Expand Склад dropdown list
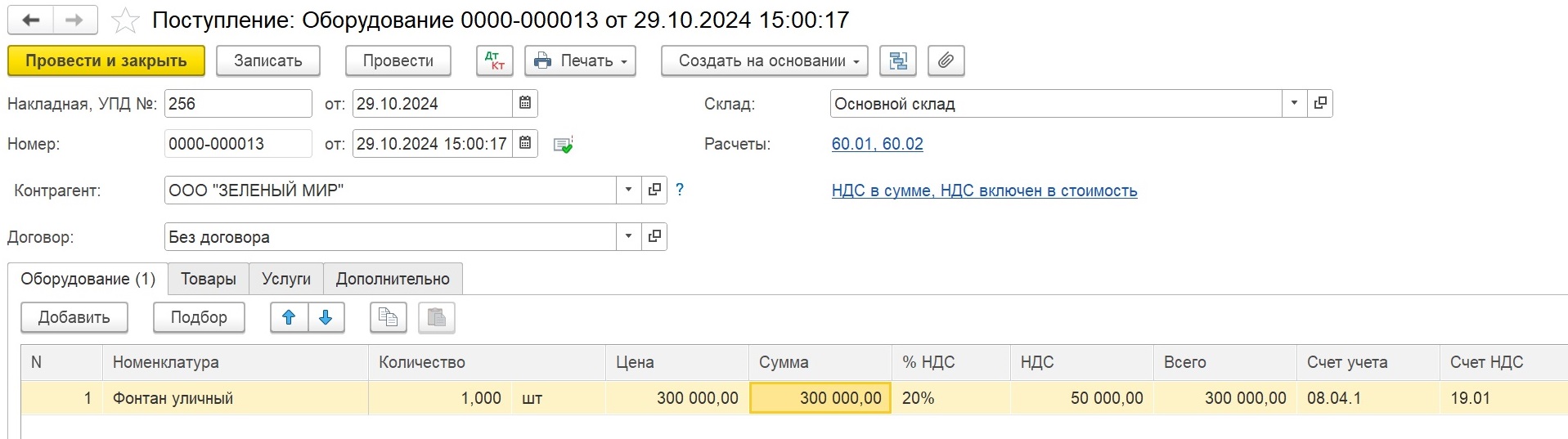The width and height of the screenshot is (1568, 439). (1294, 103)
